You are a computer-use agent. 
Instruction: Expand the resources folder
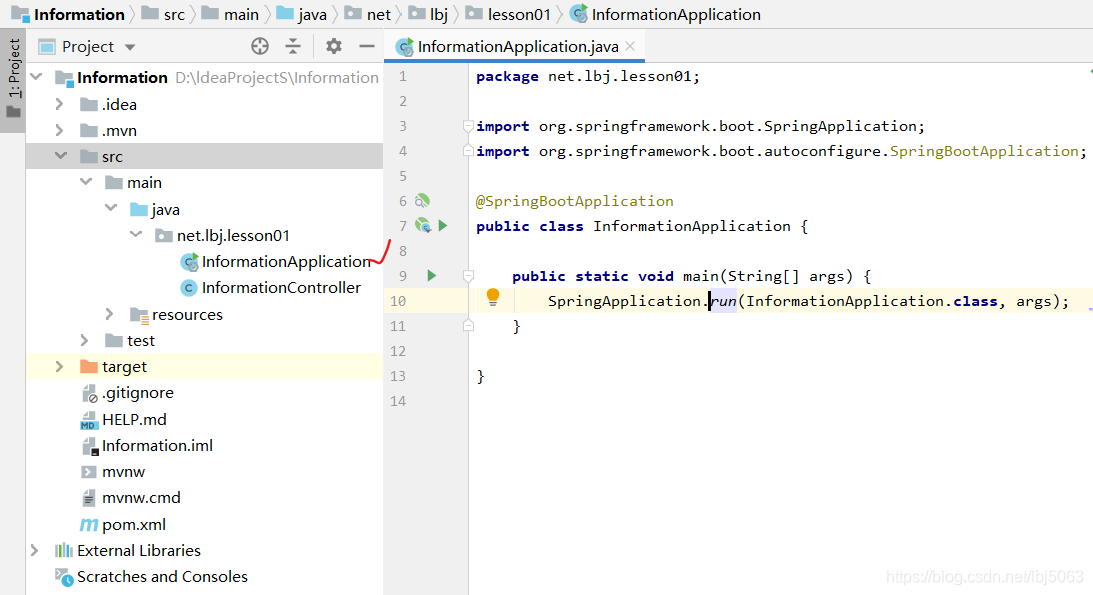click(109, 314)
